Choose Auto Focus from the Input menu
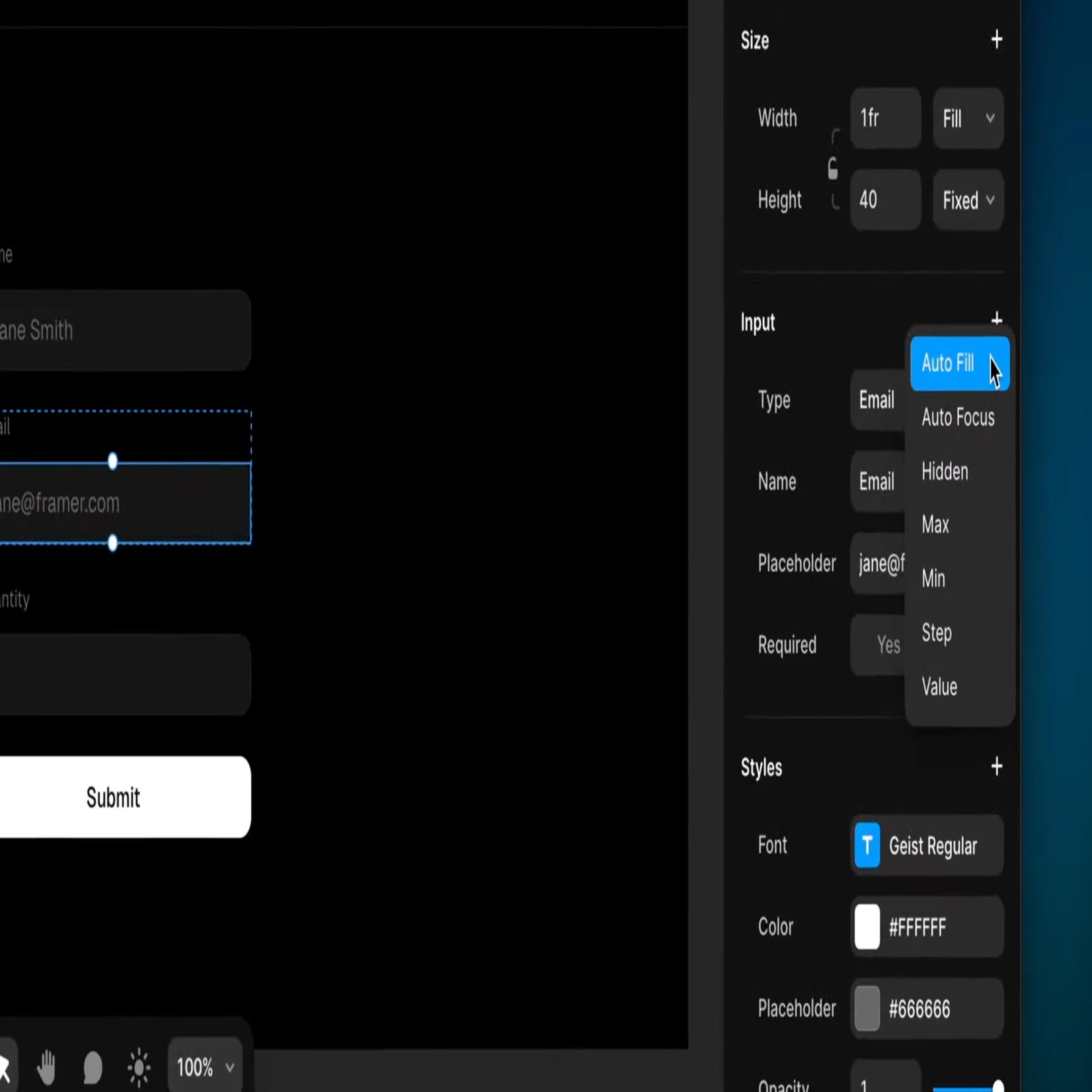The image size is (1092, 1092). tap(959, 417)
